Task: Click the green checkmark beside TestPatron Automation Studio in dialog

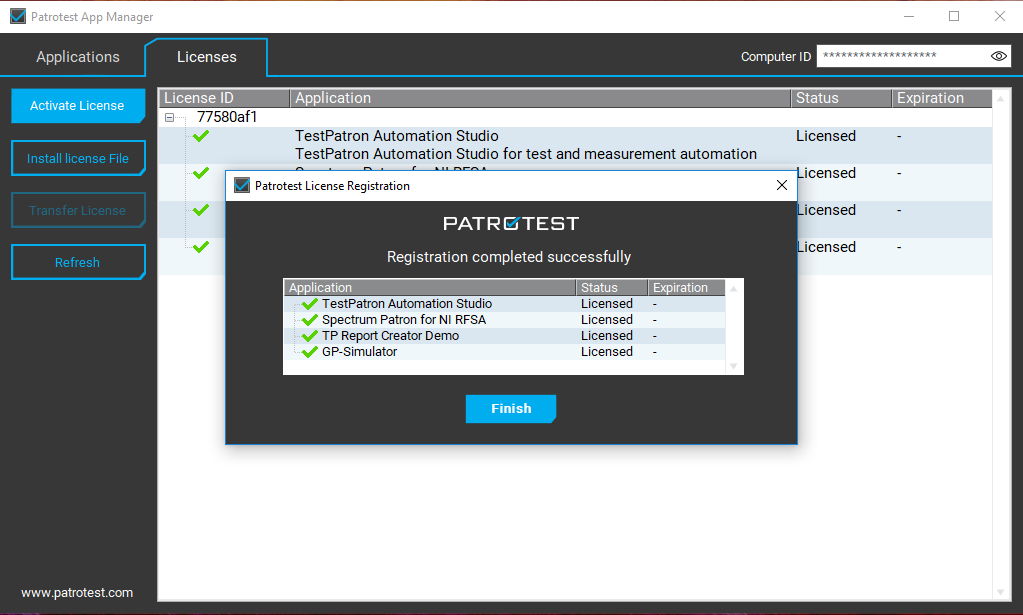Action: [310, 304]
